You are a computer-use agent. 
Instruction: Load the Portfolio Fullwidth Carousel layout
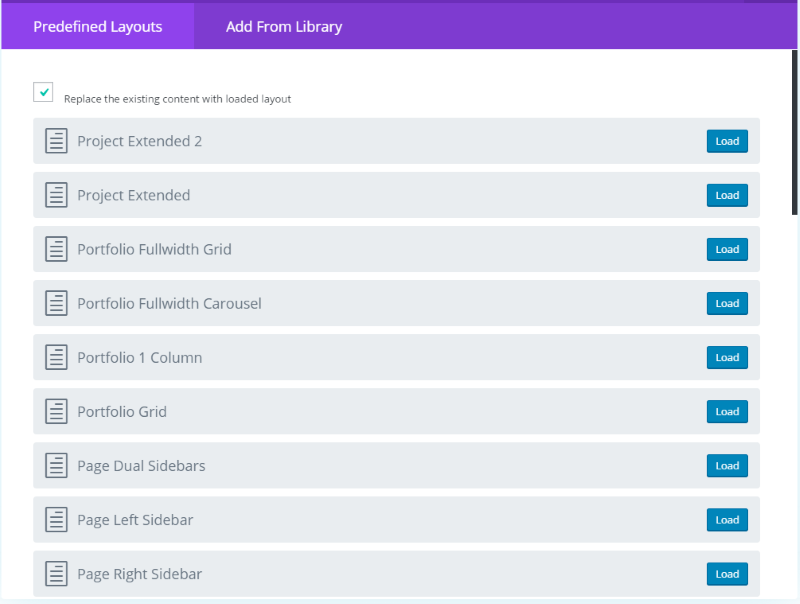727,304
